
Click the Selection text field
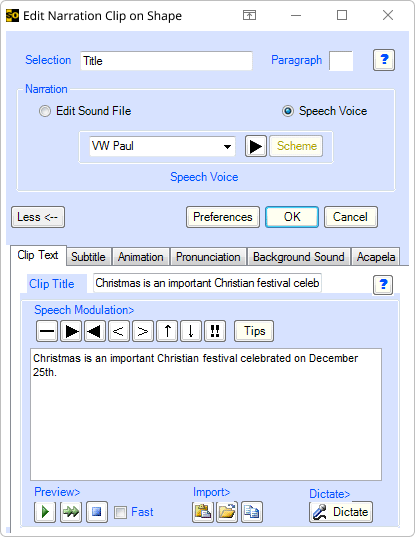(x=166, y=61)
